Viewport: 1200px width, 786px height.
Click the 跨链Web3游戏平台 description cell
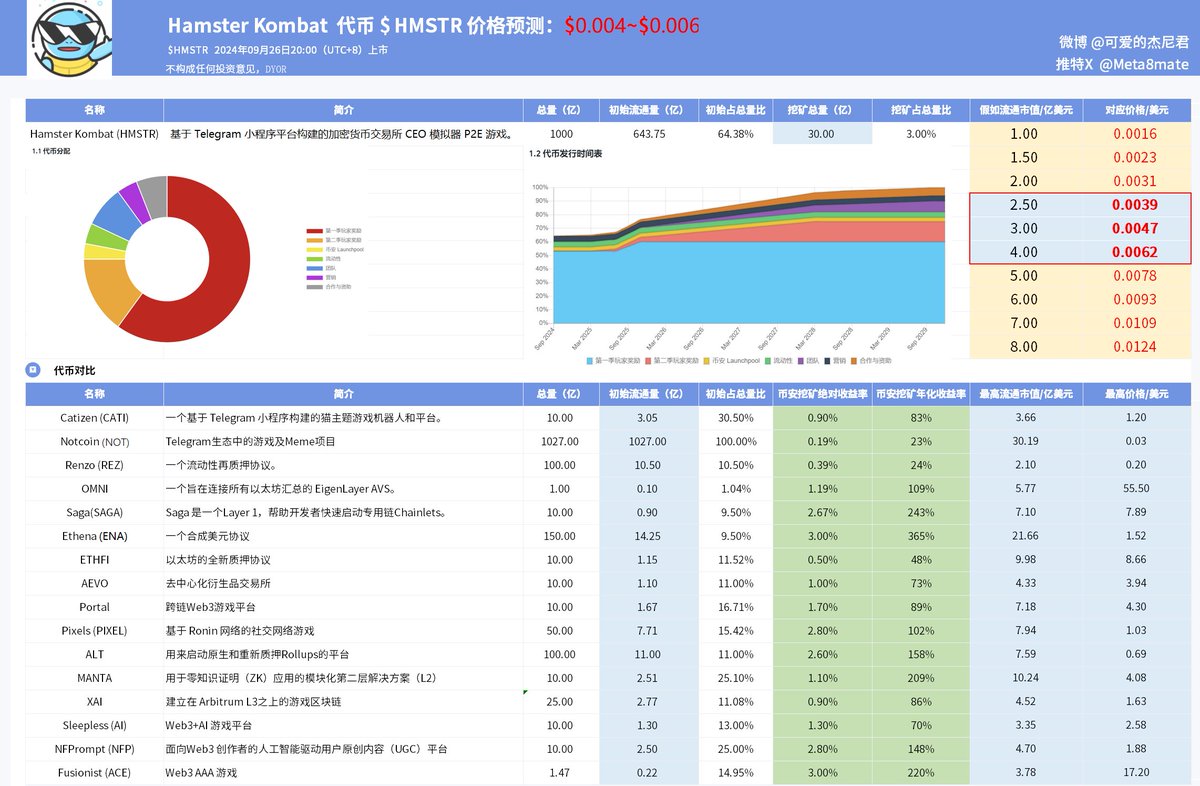coord(343,607)
